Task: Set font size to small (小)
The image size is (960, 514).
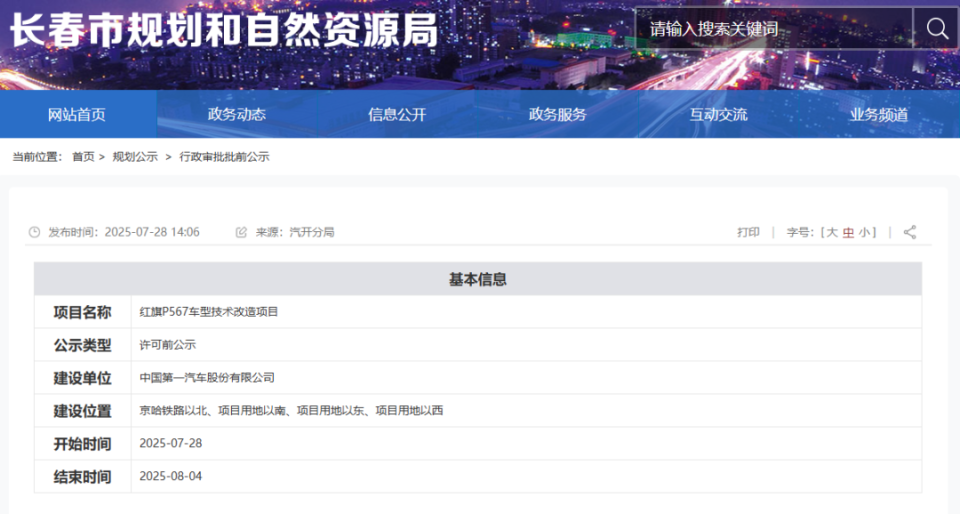Action: click(x=864, y=232)
